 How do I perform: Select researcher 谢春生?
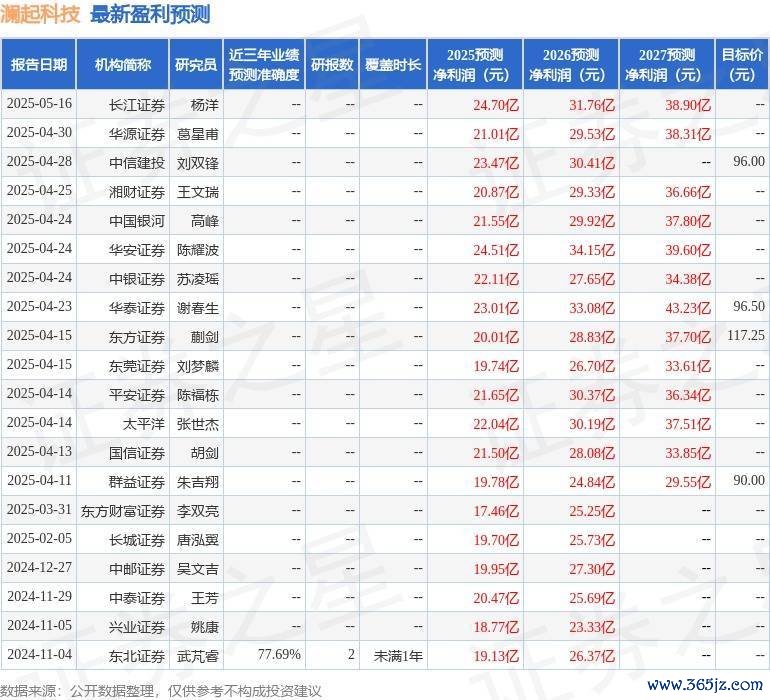197,308
